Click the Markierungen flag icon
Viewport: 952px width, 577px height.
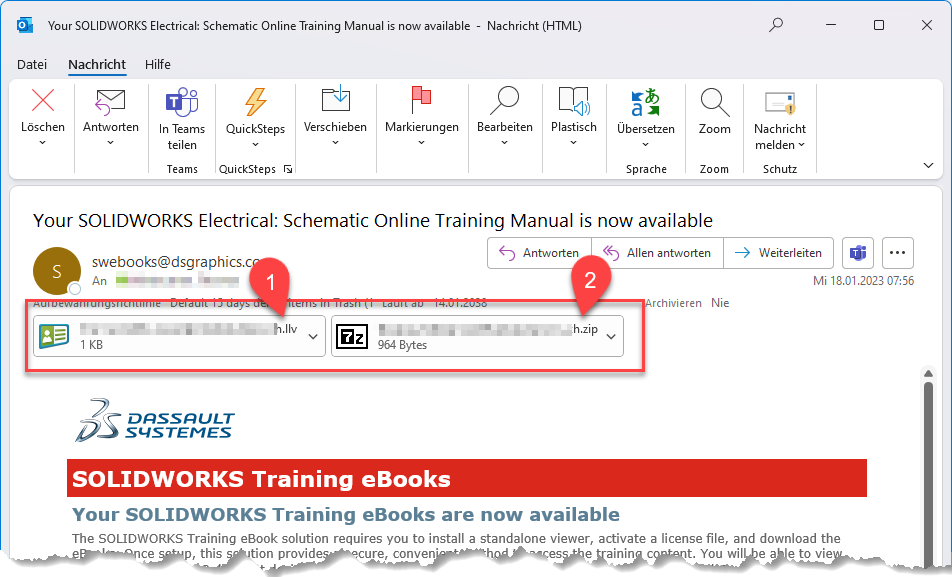click(x=421, y=100)
